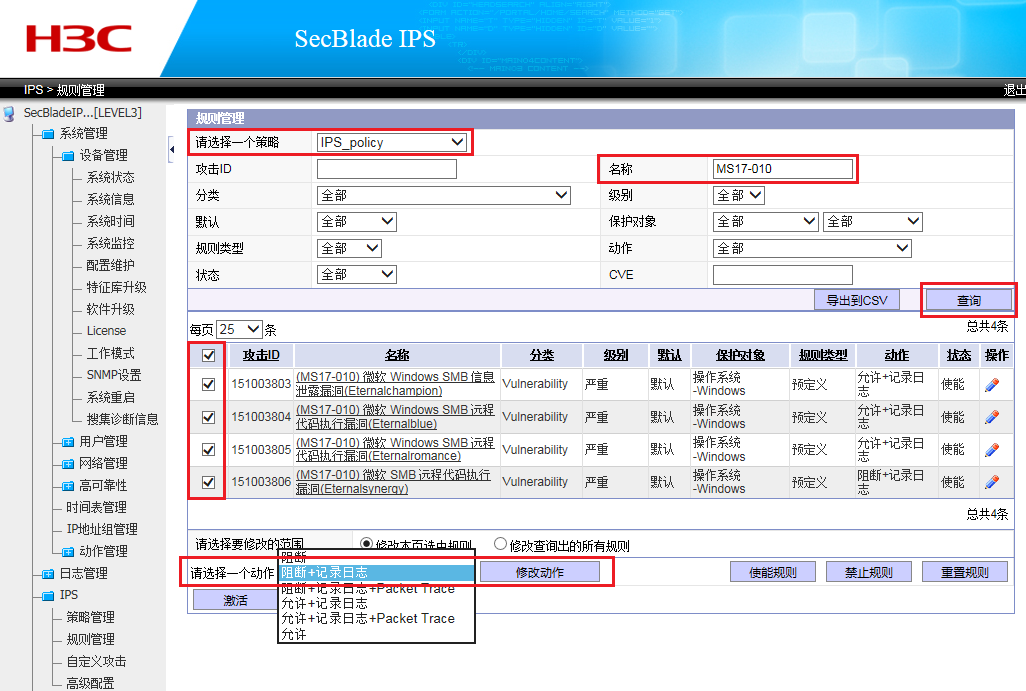Focus the 名称 field containing MS17-010
1026x691 pixels.
783,169
